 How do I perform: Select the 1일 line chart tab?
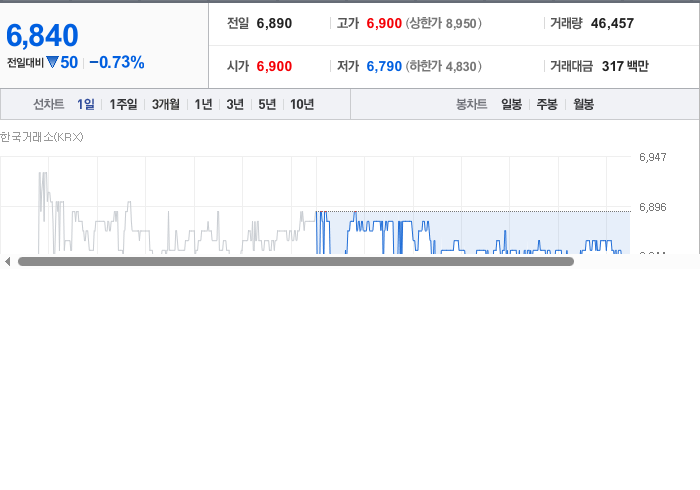[86, 104]
